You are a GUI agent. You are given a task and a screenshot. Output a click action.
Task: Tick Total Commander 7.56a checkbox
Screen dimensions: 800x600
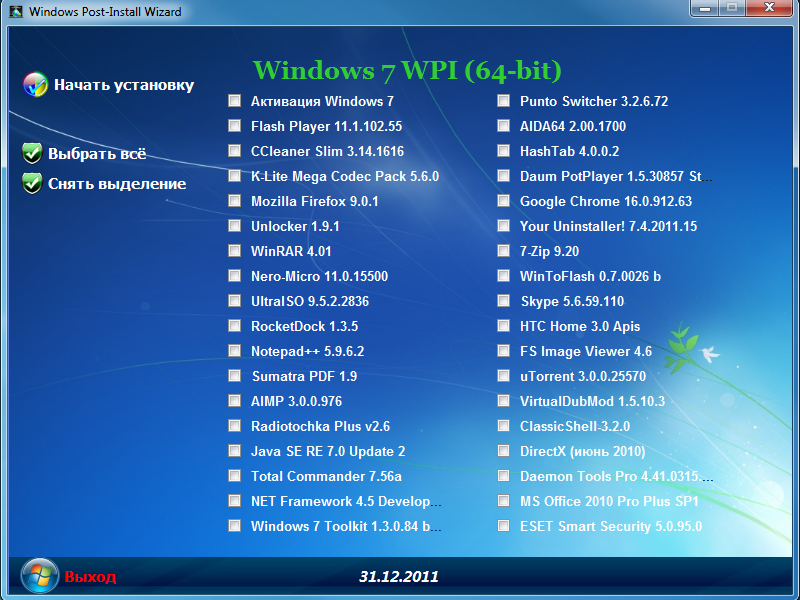[x=234, y=476]
